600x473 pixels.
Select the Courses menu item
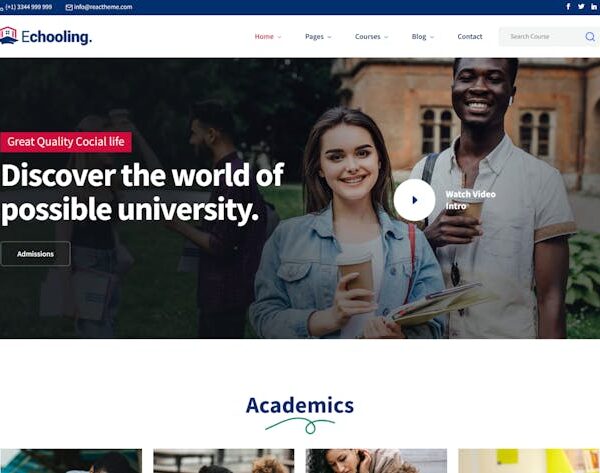point(368,37)
